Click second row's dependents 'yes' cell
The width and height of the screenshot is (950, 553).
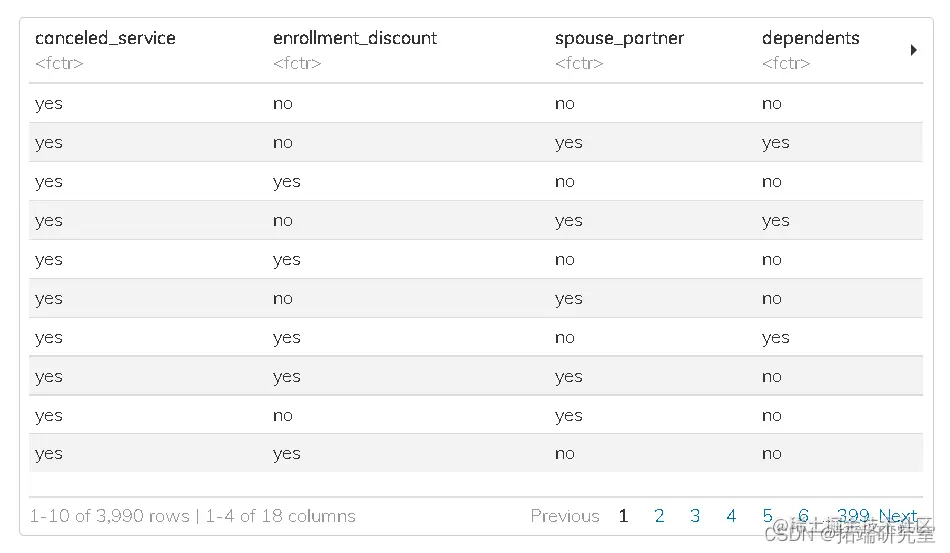(x=775, y=143)
